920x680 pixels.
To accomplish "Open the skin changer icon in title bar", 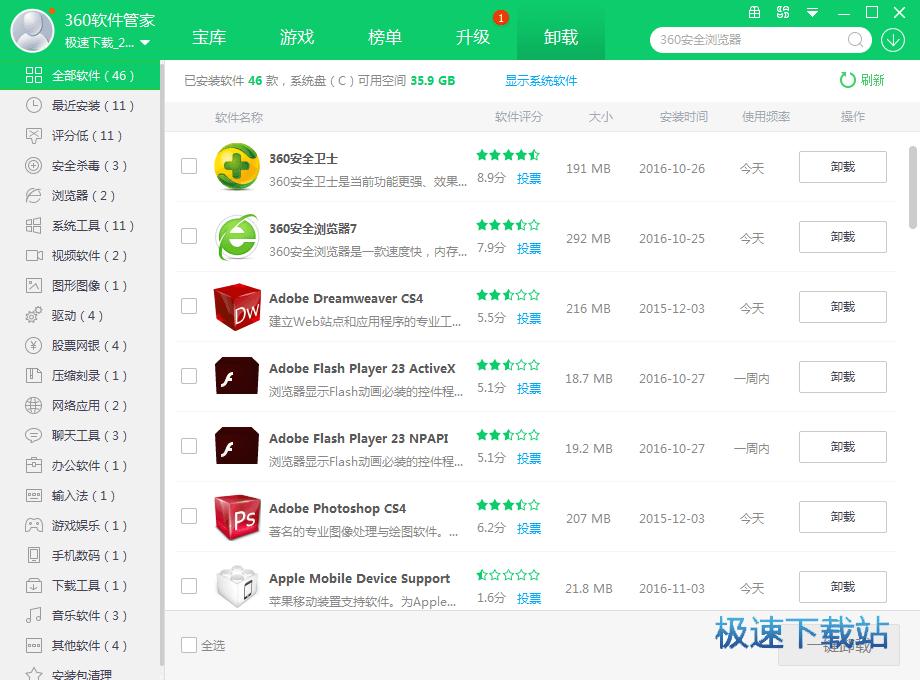I will point(784,13).
